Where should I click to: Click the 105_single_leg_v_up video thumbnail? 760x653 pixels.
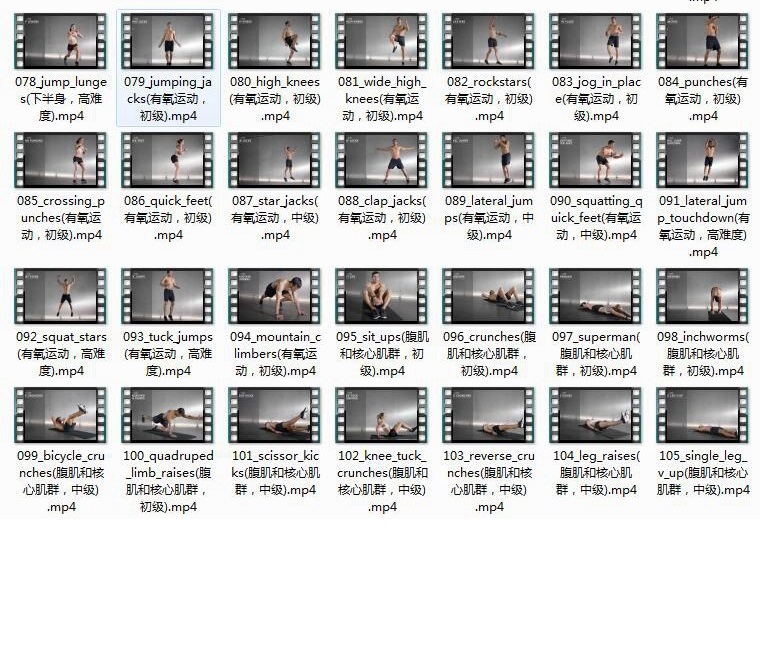pos(703,416)
